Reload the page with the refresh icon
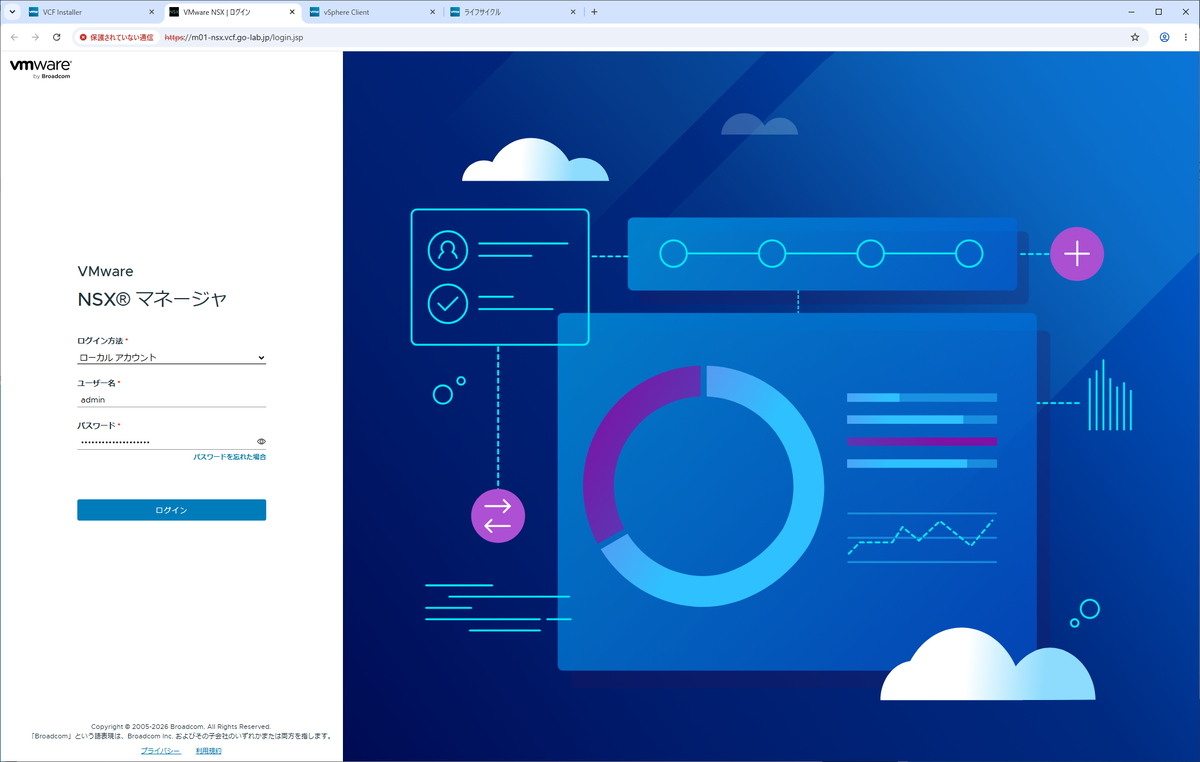The image size is (1200, 762). point(57,37)
